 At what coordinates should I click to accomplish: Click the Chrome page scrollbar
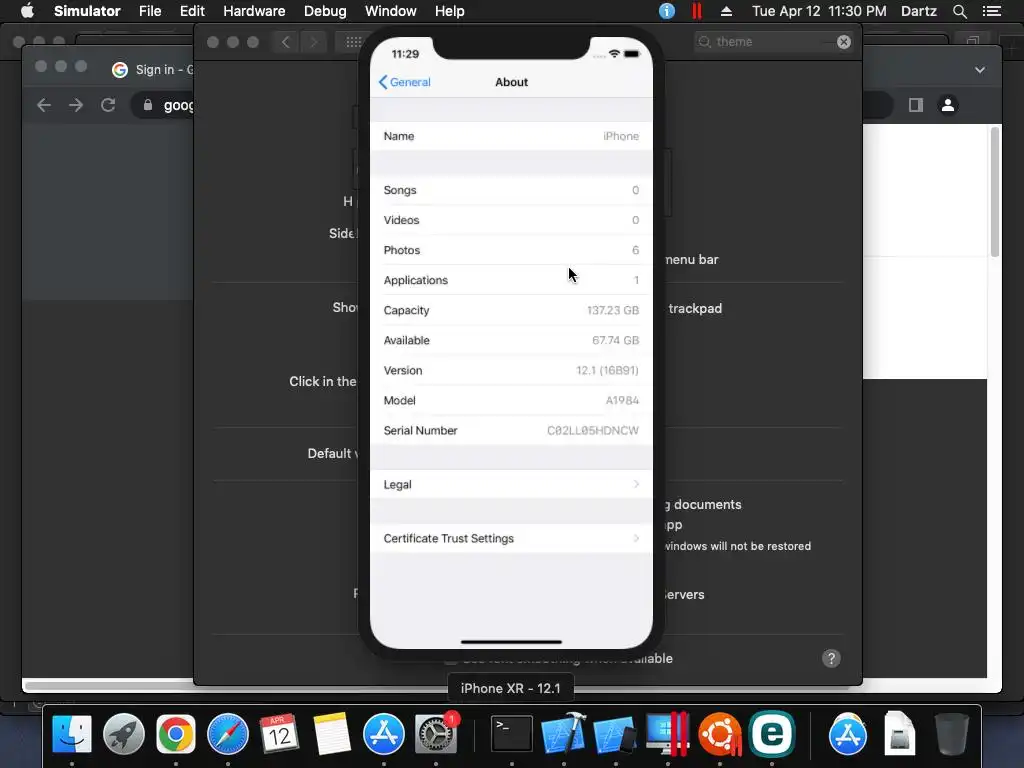coord(995,192)
